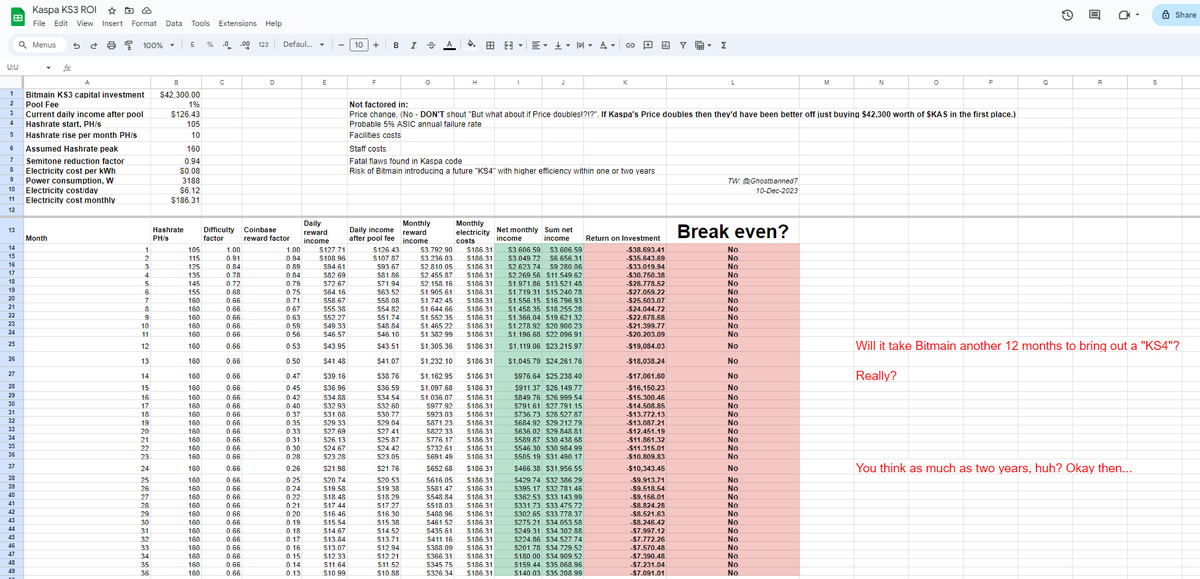Insert a link with chain icon
The width and height of the screenshot is (1200, 579).
[x=632, y=45]
